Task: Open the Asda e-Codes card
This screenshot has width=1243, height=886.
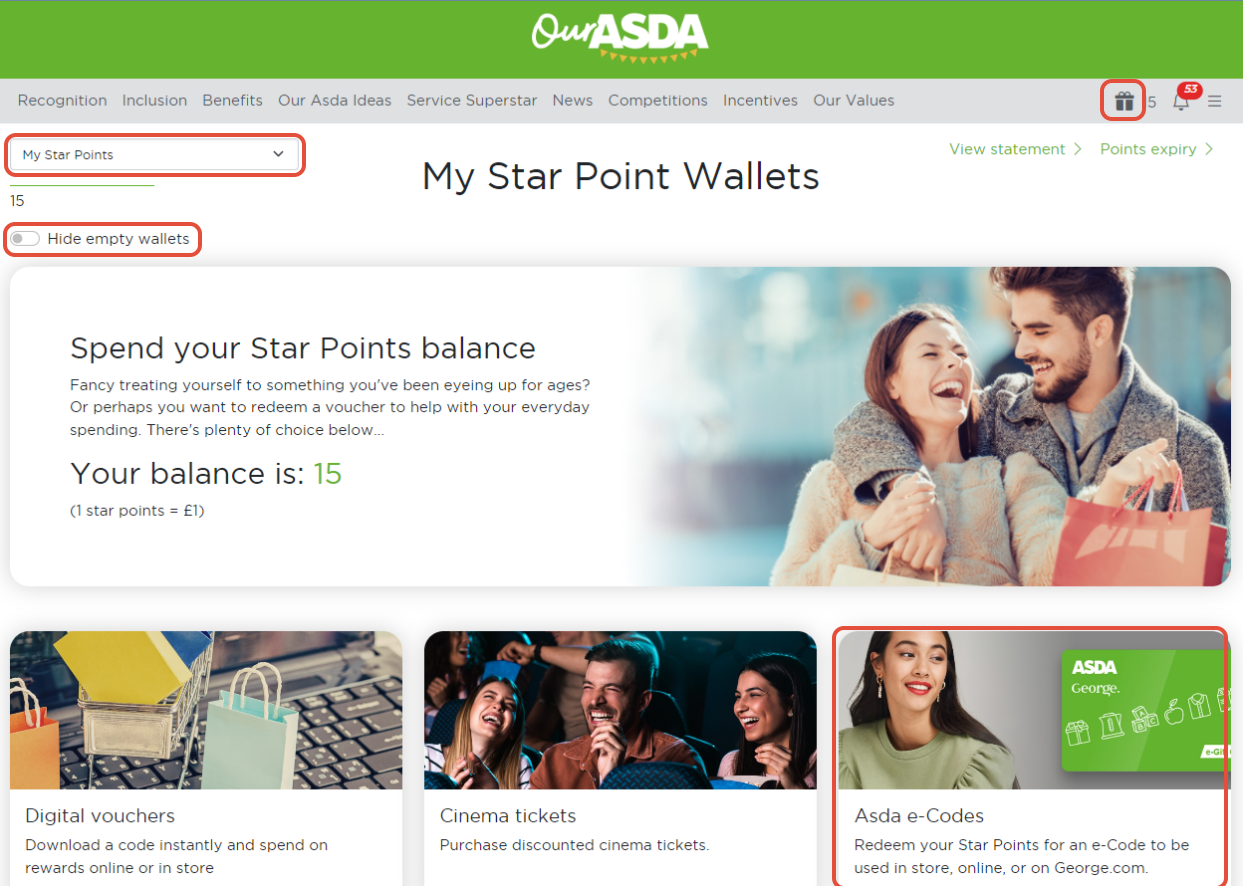Action: point(1030,758)
